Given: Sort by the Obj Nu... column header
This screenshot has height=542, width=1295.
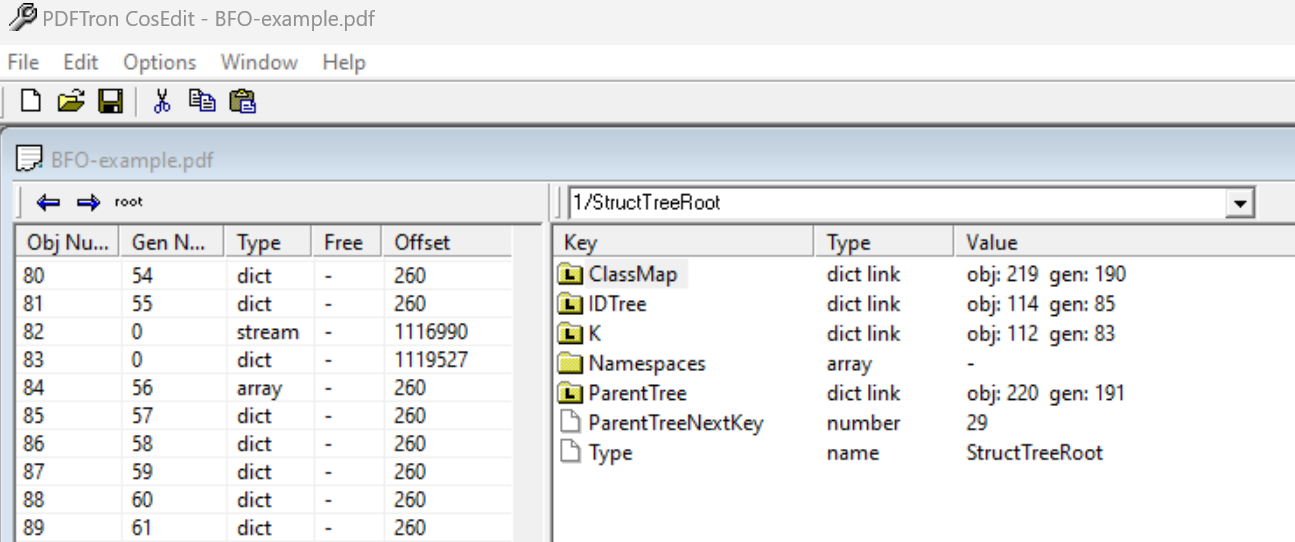Looking at the screenshot, I should point(68,242).
